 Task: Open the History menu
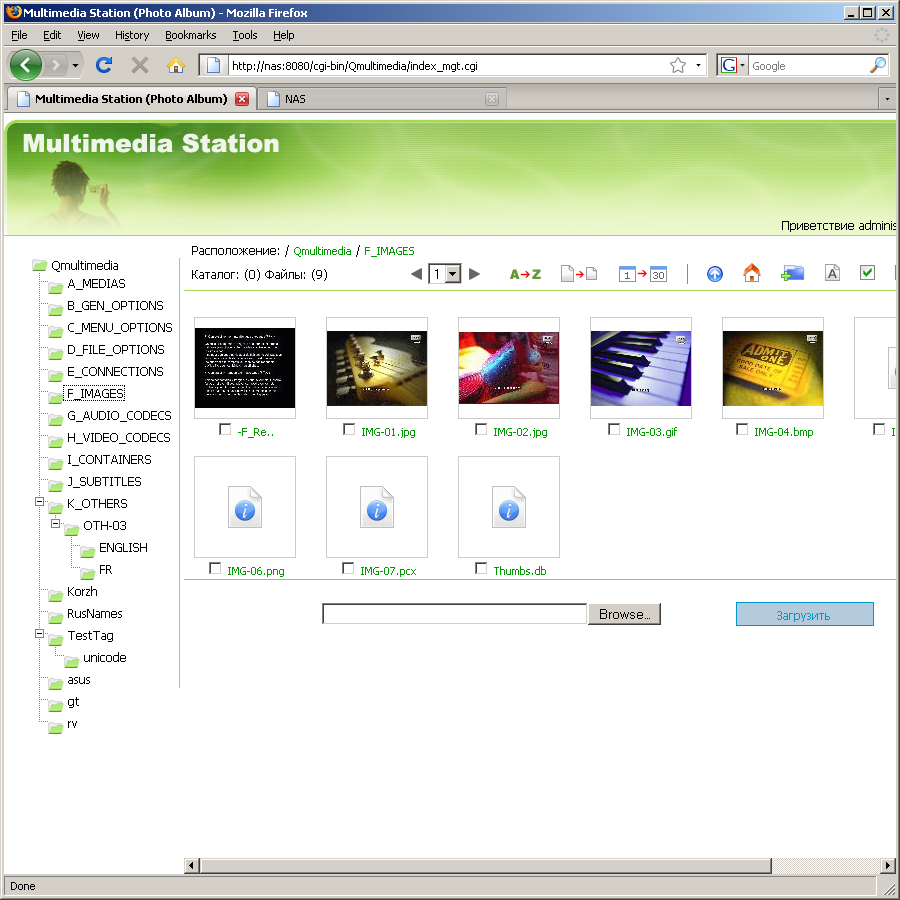pos(132,35)
